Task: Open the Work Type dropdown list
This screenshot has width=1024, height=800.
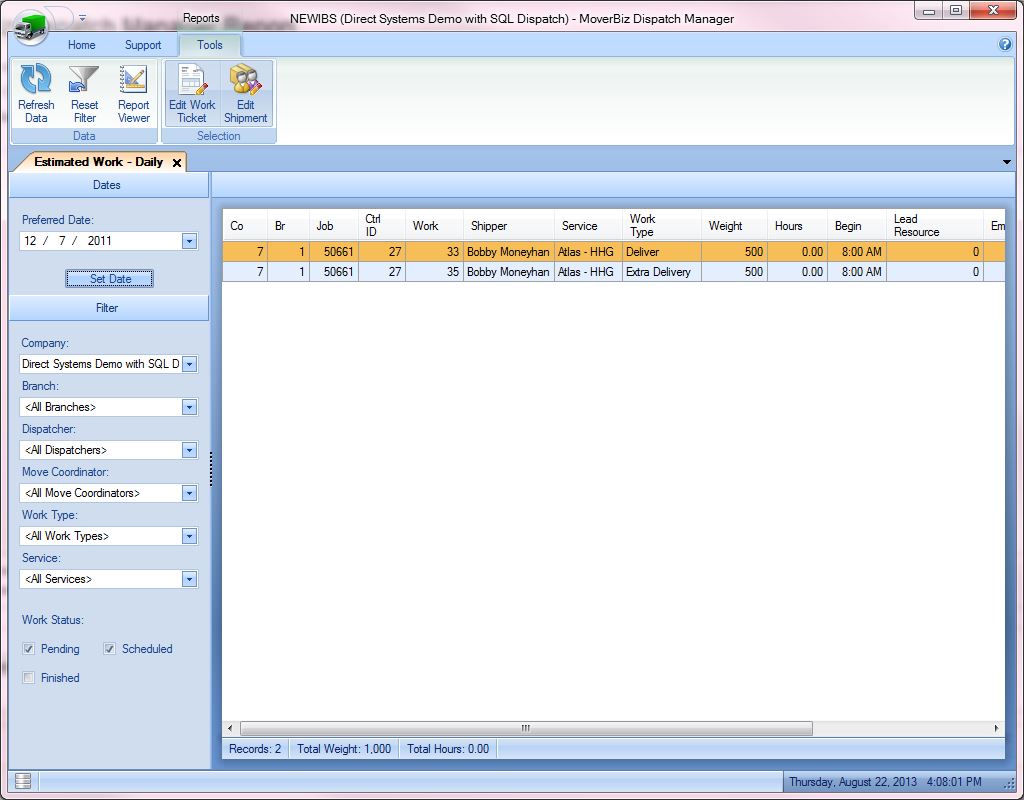Action: coord(189,536)
